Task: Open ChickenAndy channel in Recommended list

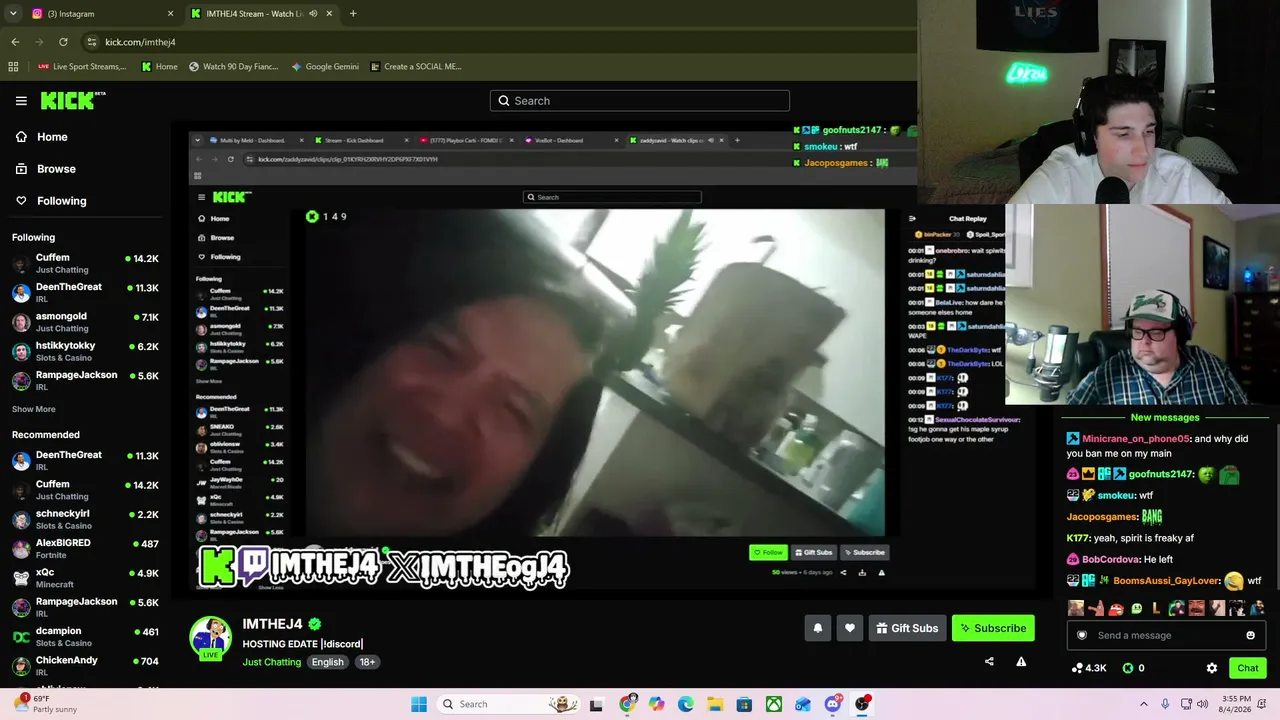Action: tap(85, 666)
